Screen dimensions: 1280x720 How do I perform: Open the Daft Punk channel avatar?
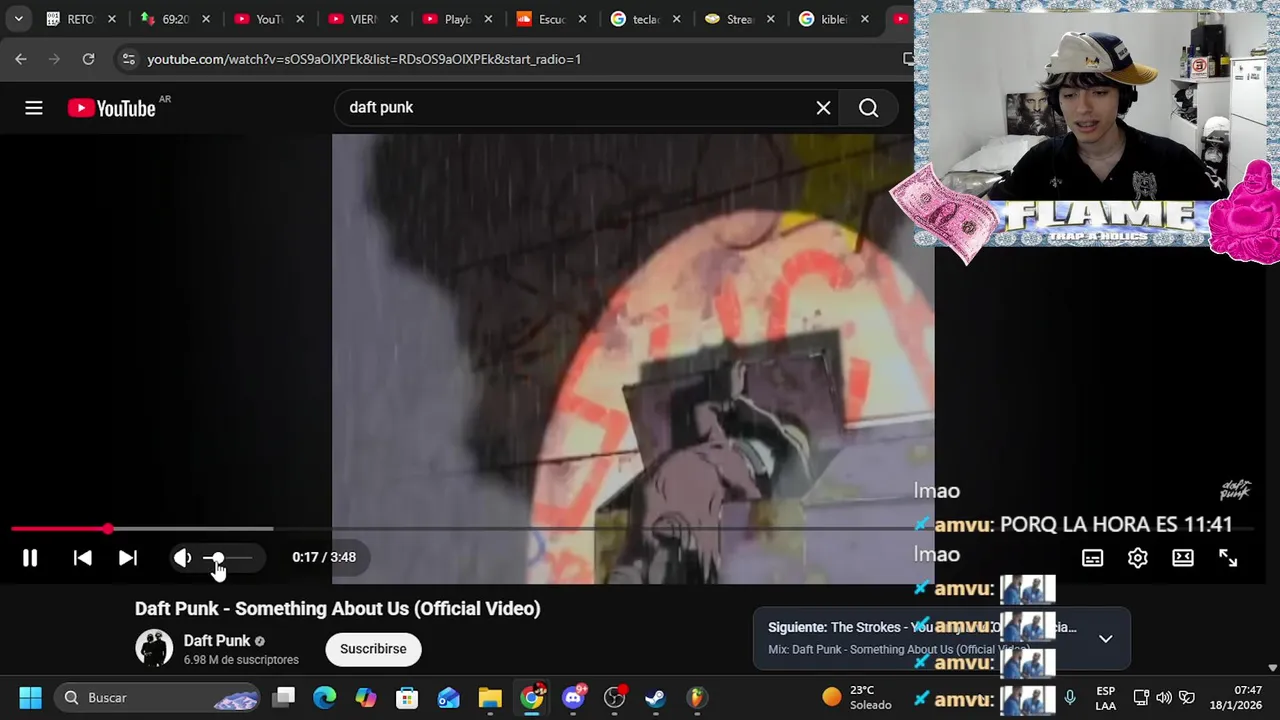click(154, 649)
